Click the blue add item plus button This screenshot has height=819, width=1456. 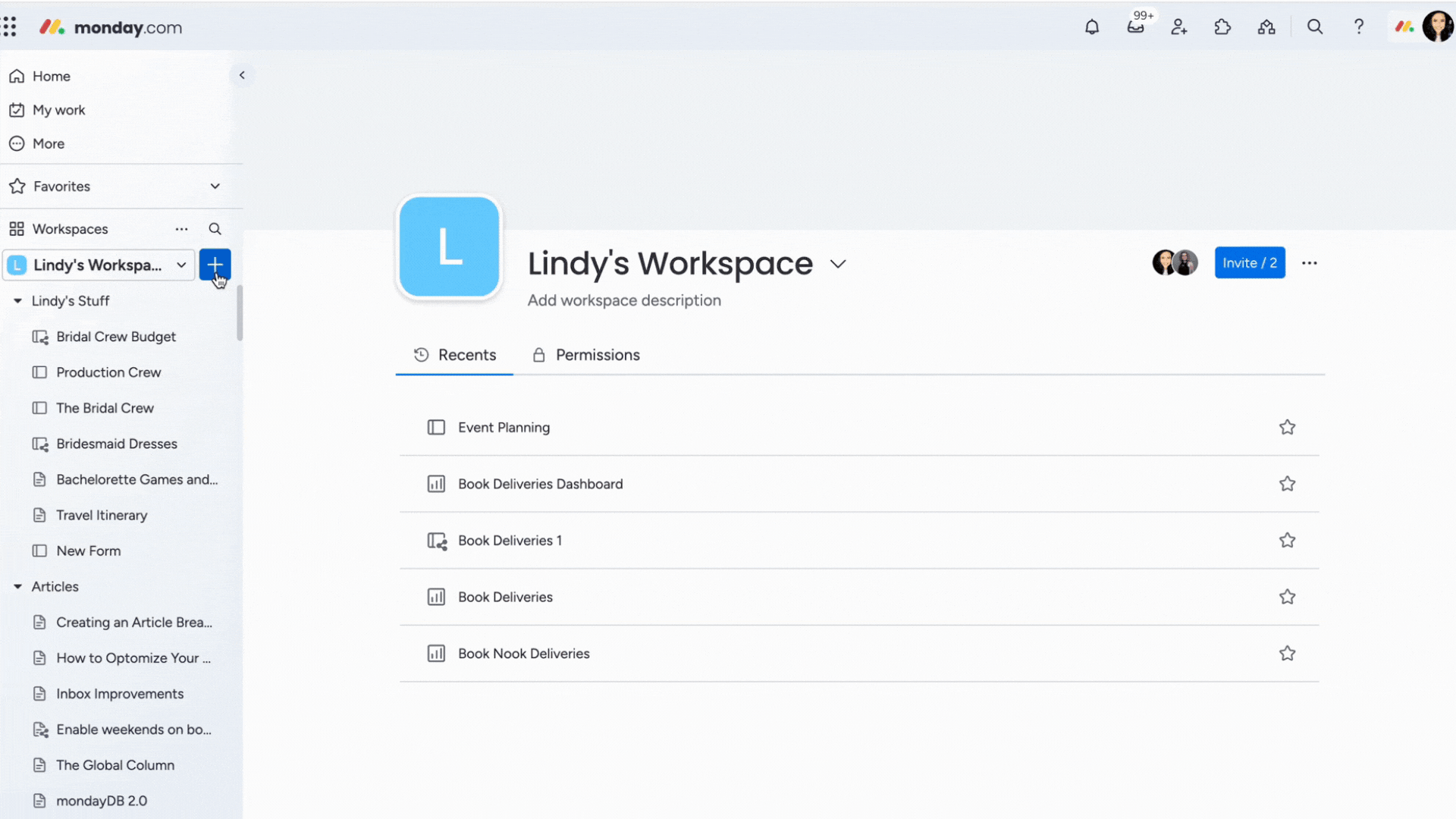(x=215, y=265)
